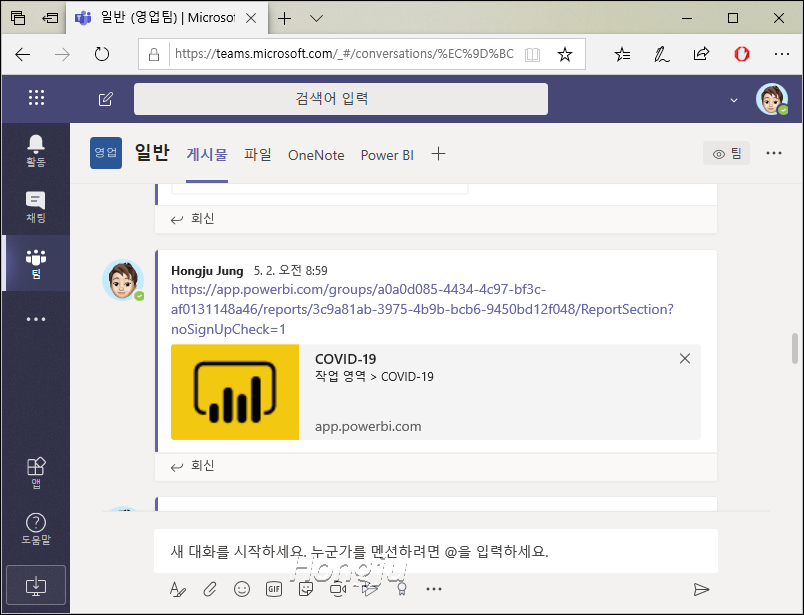Close the 일반 (영업팀) browser tab
This screenshot has height=615, width=804.
click(x=251, y=18)
